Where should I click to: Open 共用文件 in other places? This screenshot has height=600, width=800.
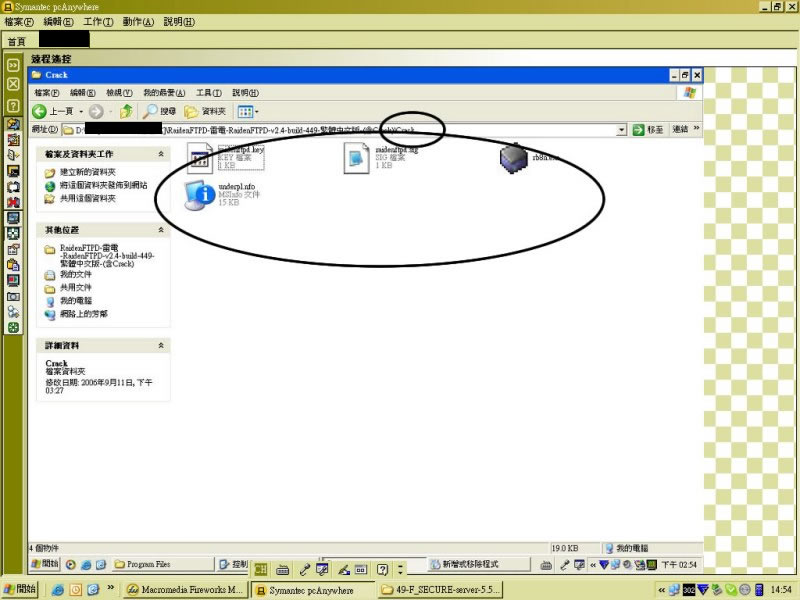[76, 288]
